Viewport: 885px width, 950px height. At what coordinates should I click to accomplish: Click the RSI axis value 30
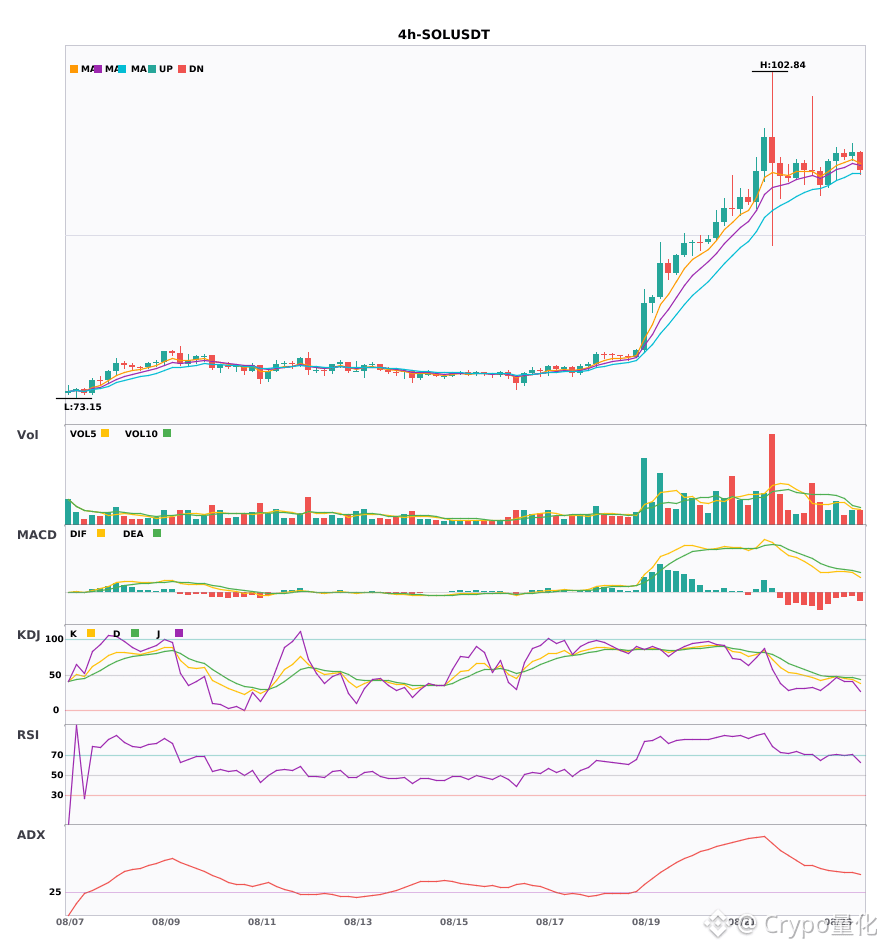[58, 795]
